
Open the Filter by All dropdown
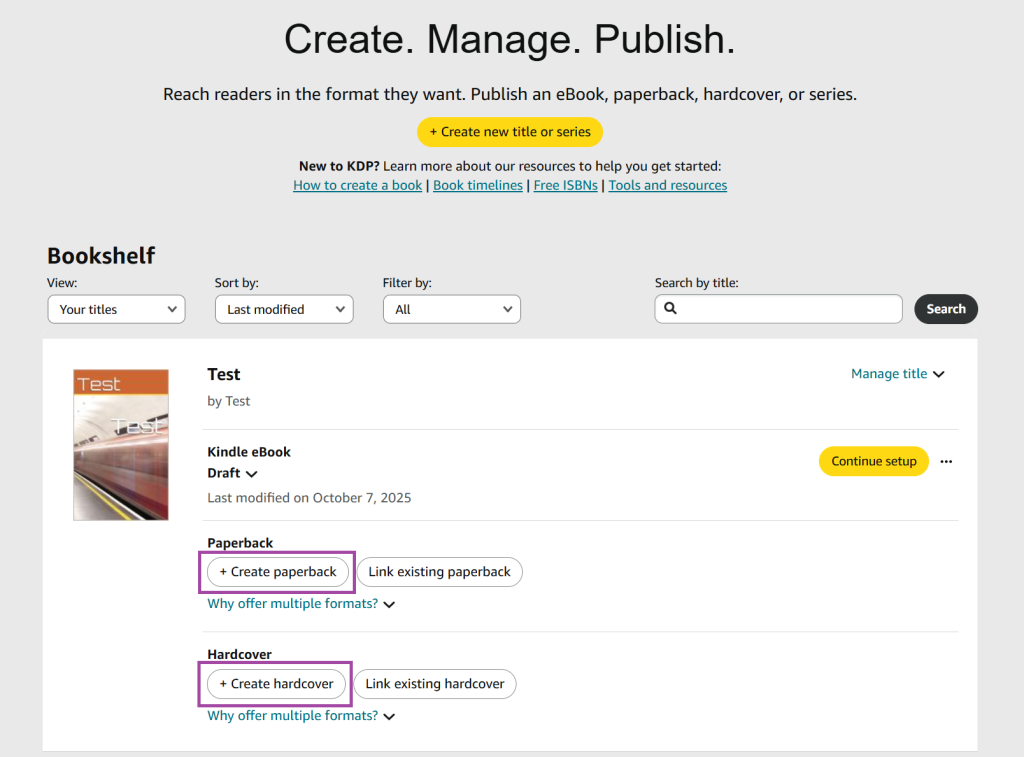coord(451,309)
